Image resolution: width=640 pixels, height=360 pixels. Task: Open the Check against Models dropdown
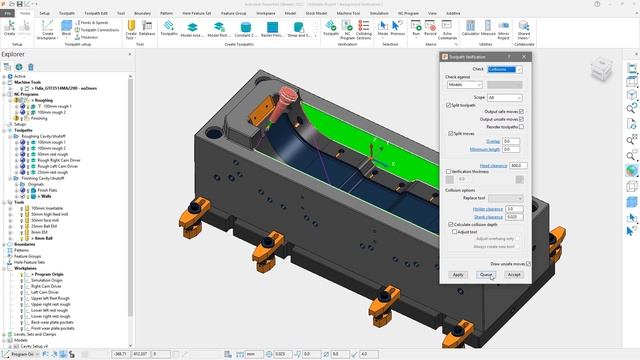tap(464, 85)
